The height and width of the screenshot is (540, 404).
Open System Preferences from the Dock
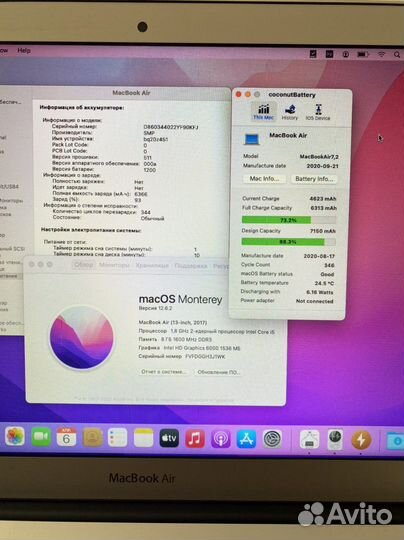point(272,439)
